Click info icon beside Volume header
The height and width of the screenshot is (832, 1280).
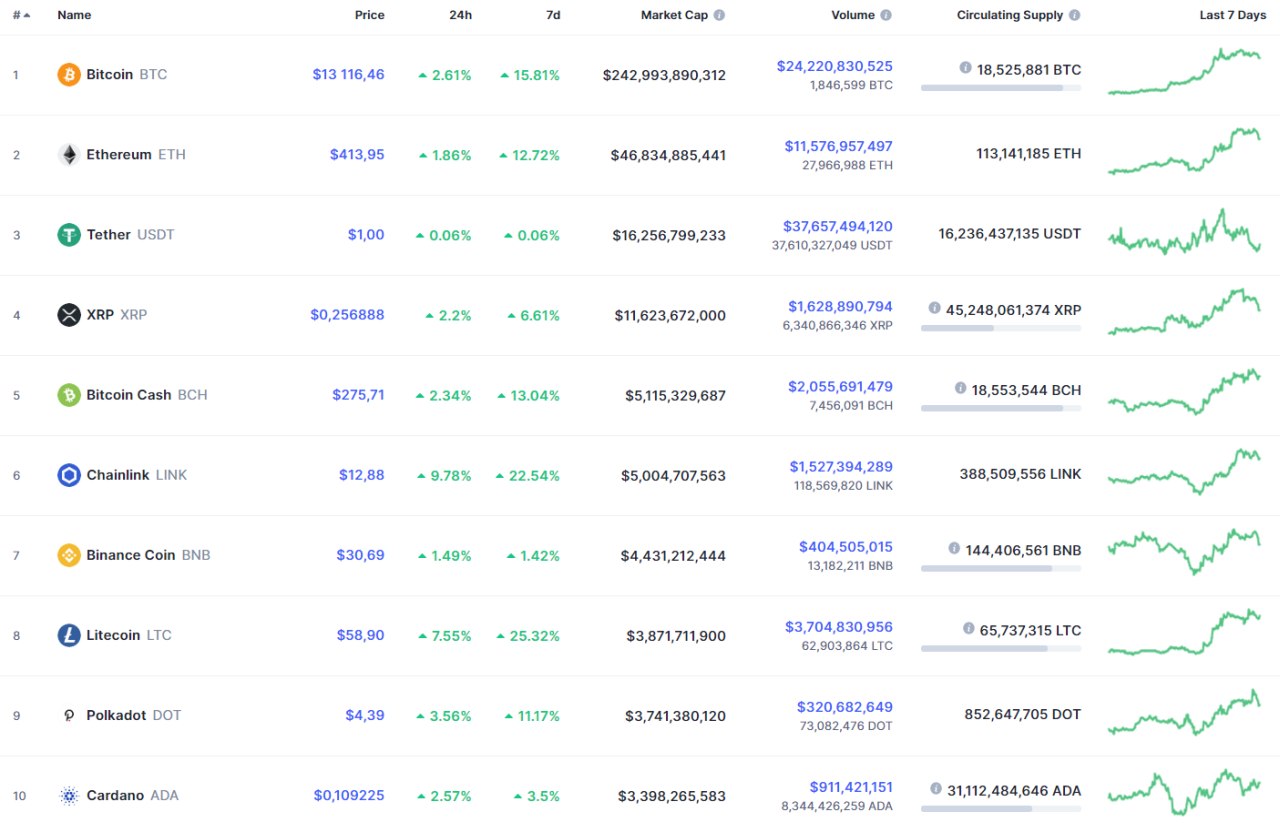point(886,16)
